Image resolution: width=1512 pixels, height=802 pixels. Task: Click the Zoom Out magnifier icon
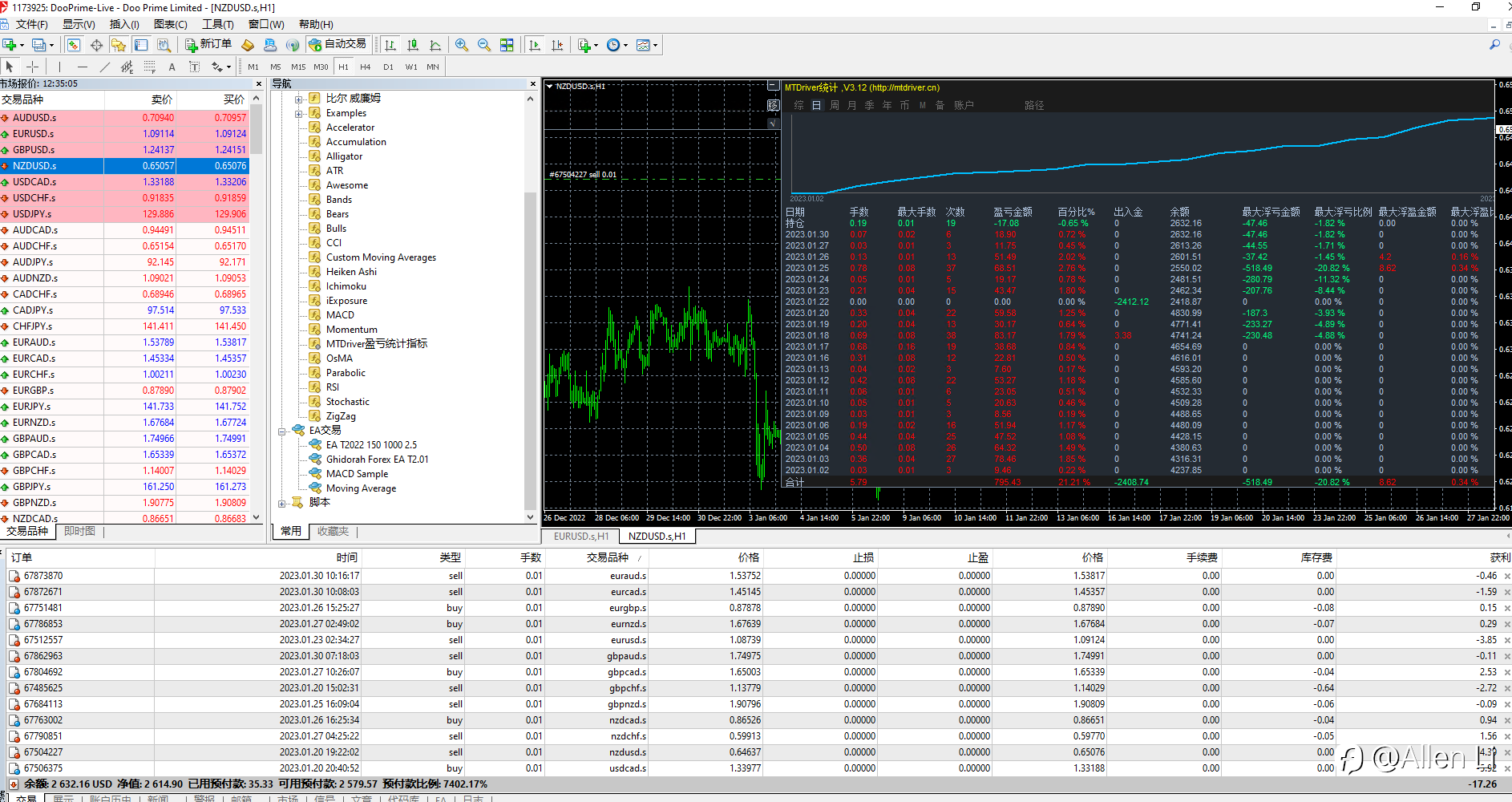click(x=484, y=45)
